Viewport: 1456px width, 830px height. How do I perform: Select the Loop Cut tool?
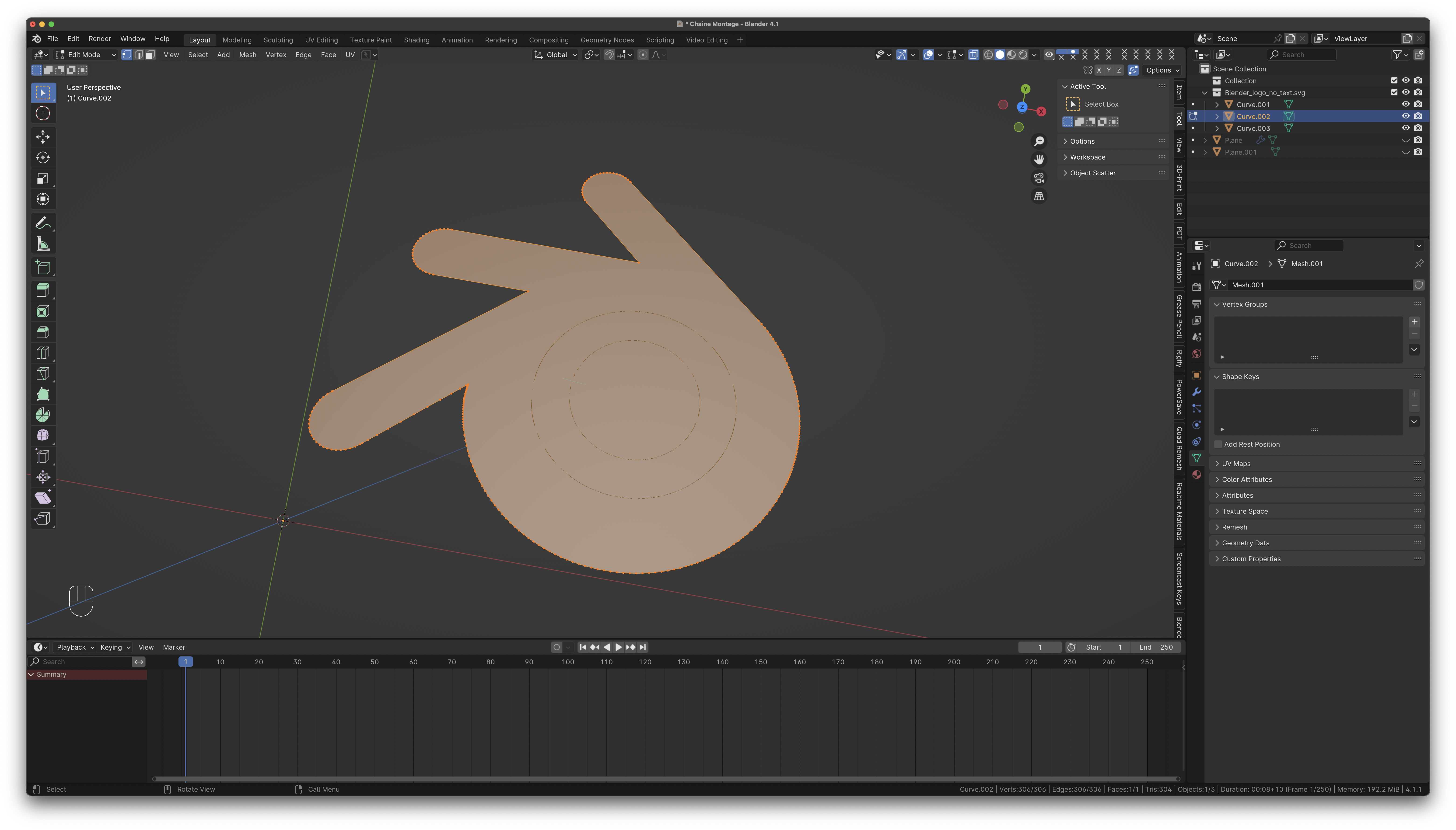[x=43, y=353]
